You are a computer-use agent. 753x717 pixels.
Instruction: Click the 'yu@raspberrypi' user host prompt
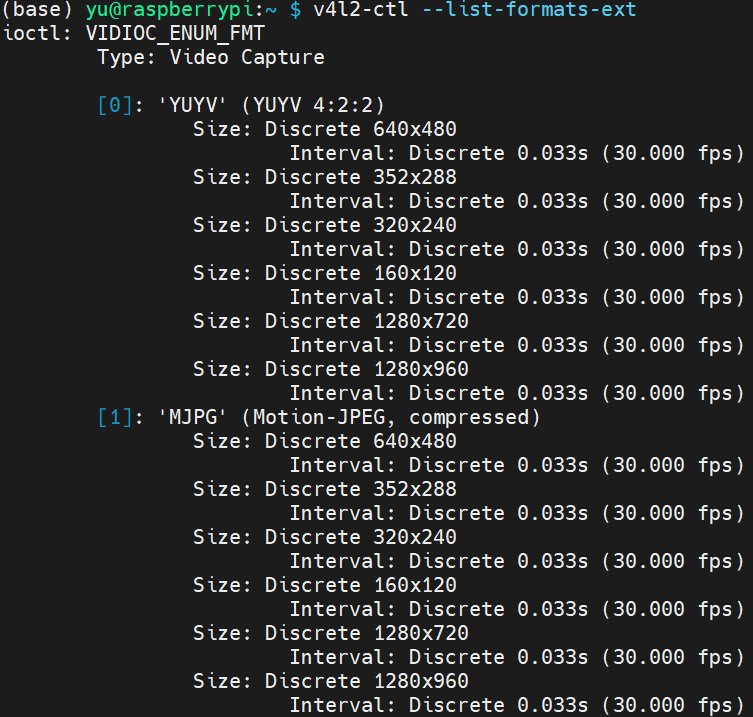pyautogui.click(x=170, y=10)
